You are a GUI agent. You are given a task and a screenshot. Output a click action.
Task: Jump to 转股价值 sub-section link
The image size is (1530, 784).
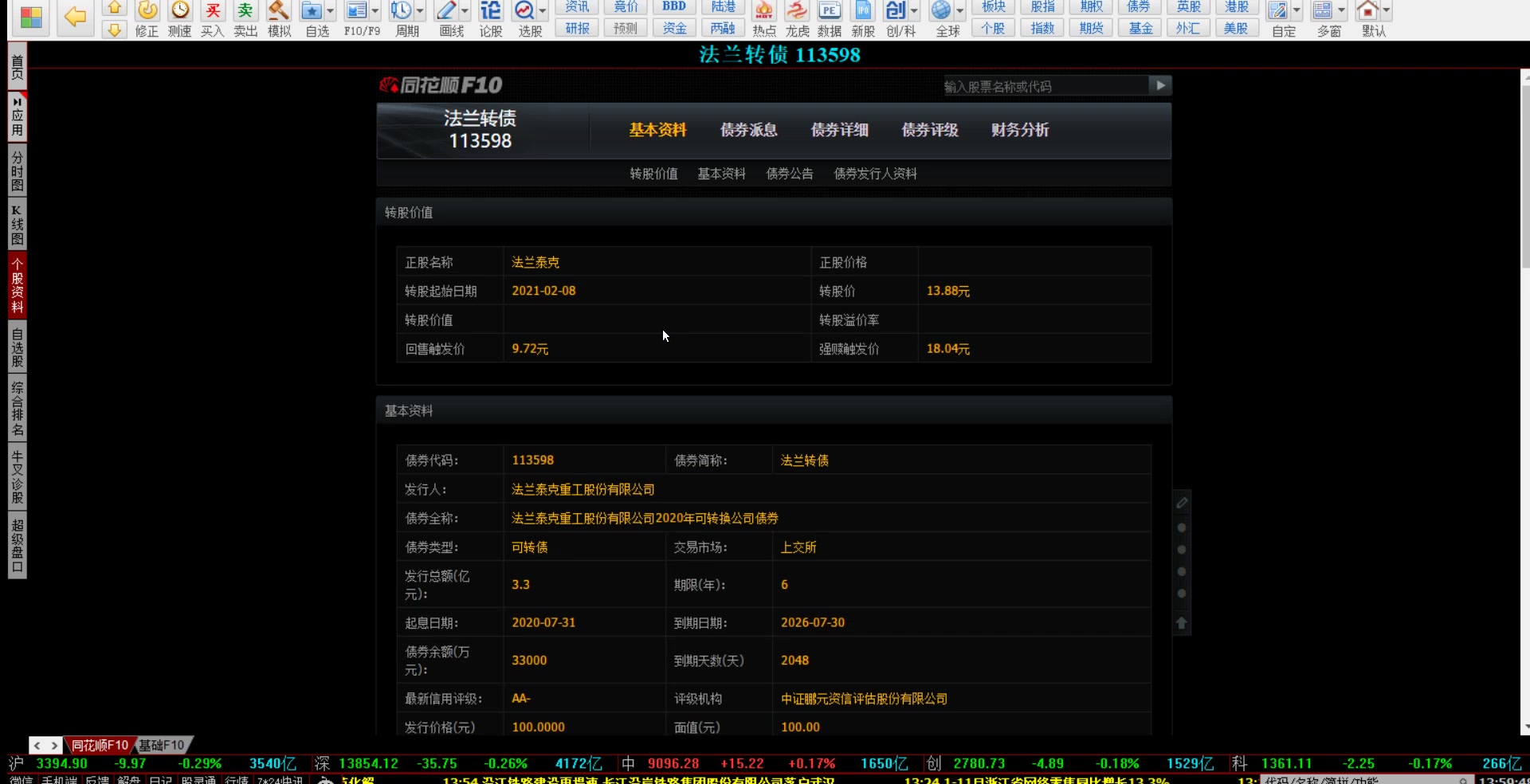click(653, 174)
